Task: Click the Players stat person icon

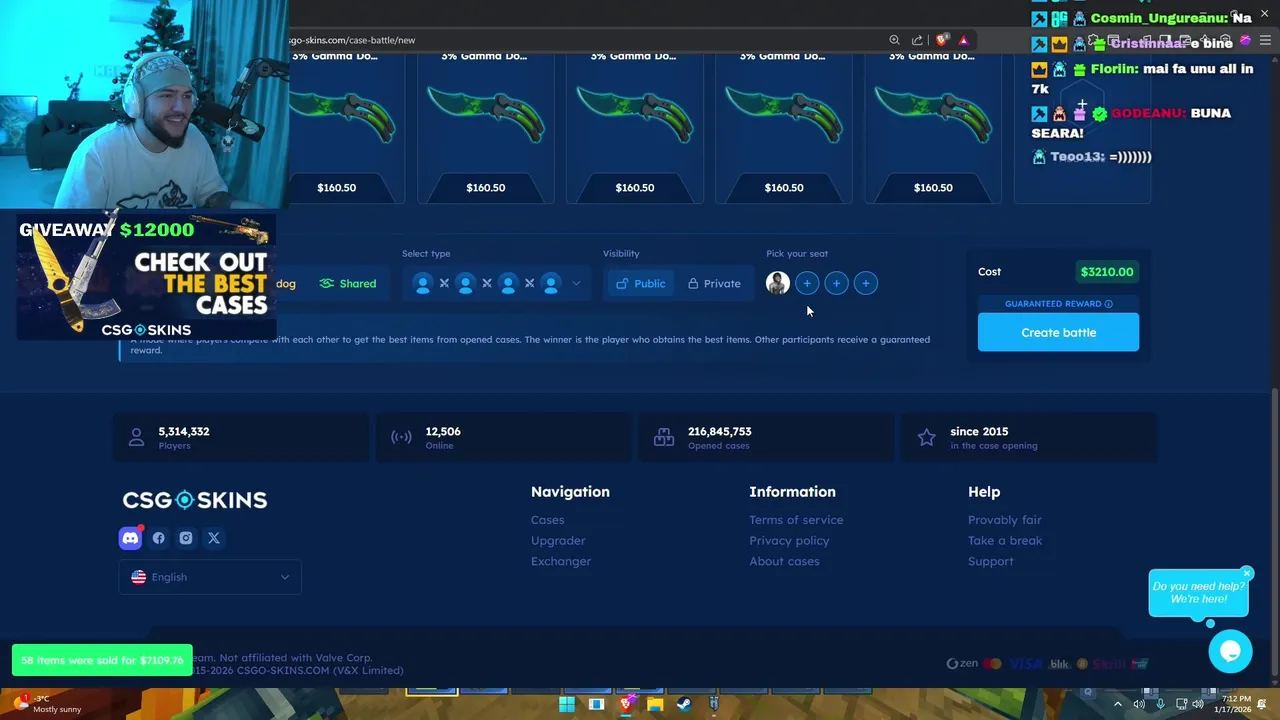Action: pos(136,437)
